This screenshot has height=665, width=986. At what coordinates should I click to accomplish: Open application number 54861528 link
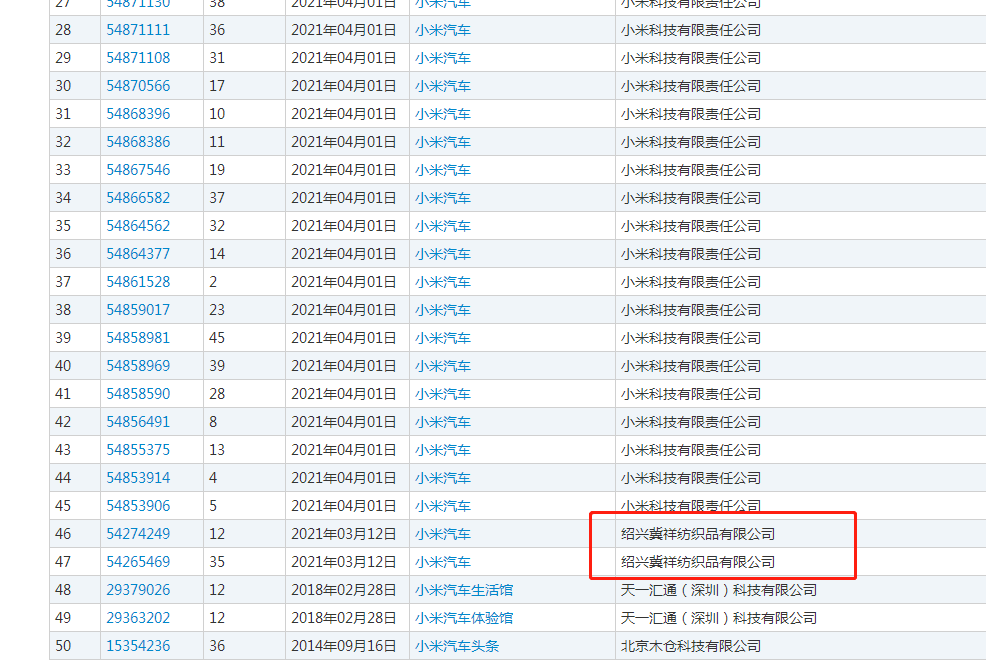(x=138, y=282)
